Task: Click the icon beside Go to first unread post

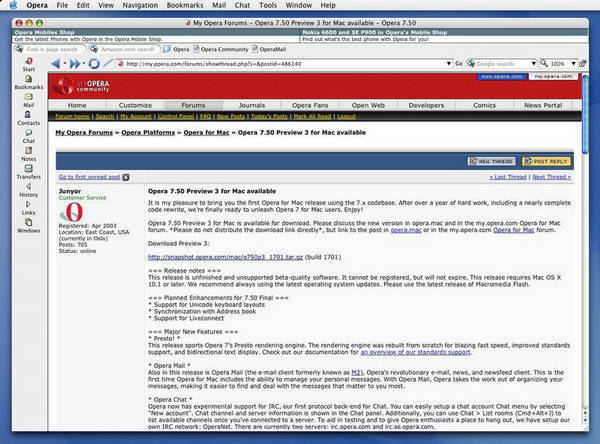Action: tap(126, 177)
